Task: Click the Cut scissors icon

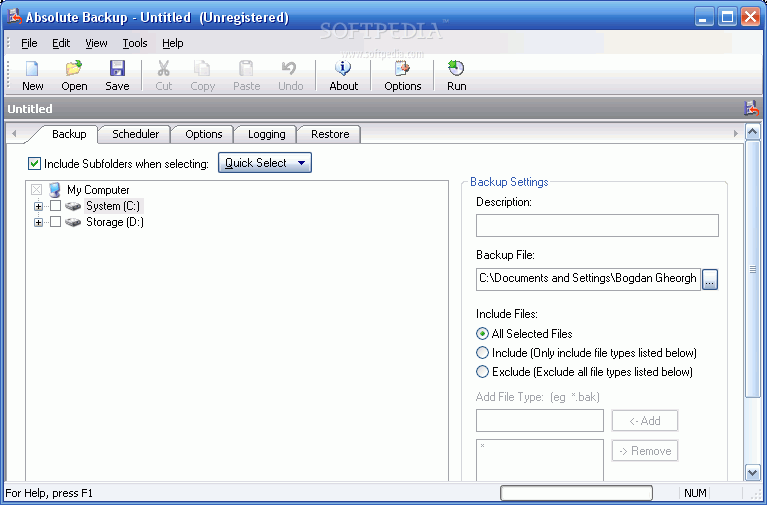Action: (x=163, y=69)
